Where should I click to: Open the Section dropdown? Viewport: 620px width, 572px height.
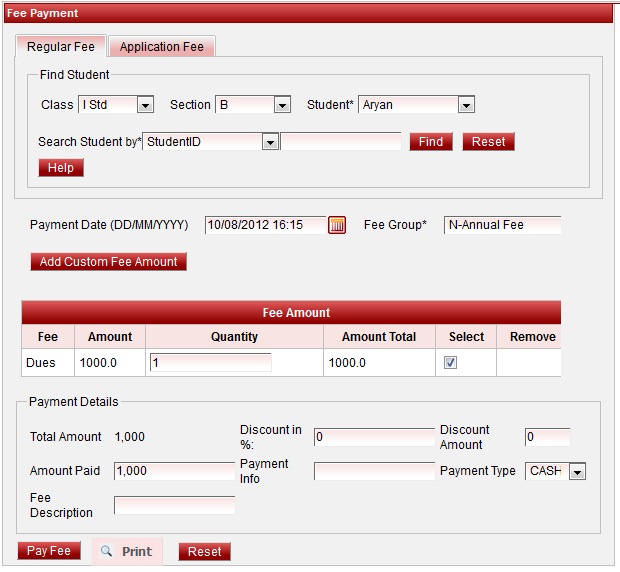click(x=282, y=105)
